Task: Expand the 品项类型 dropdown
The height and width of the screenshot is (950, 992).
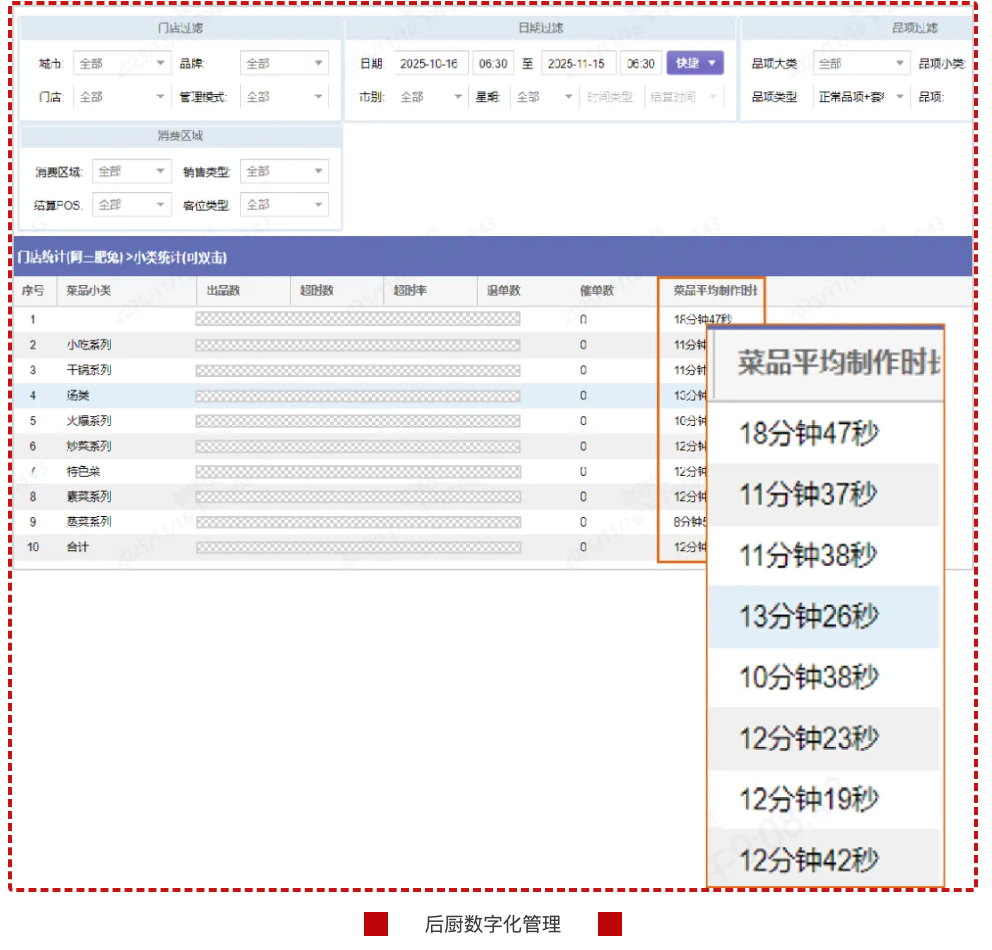Action: (860, 97)
